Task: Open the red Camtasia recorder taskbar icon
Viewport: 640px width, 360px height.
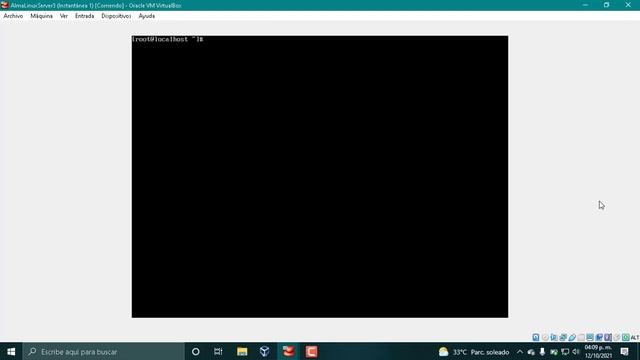Action: pyautogui.click(x=311, y=351)
